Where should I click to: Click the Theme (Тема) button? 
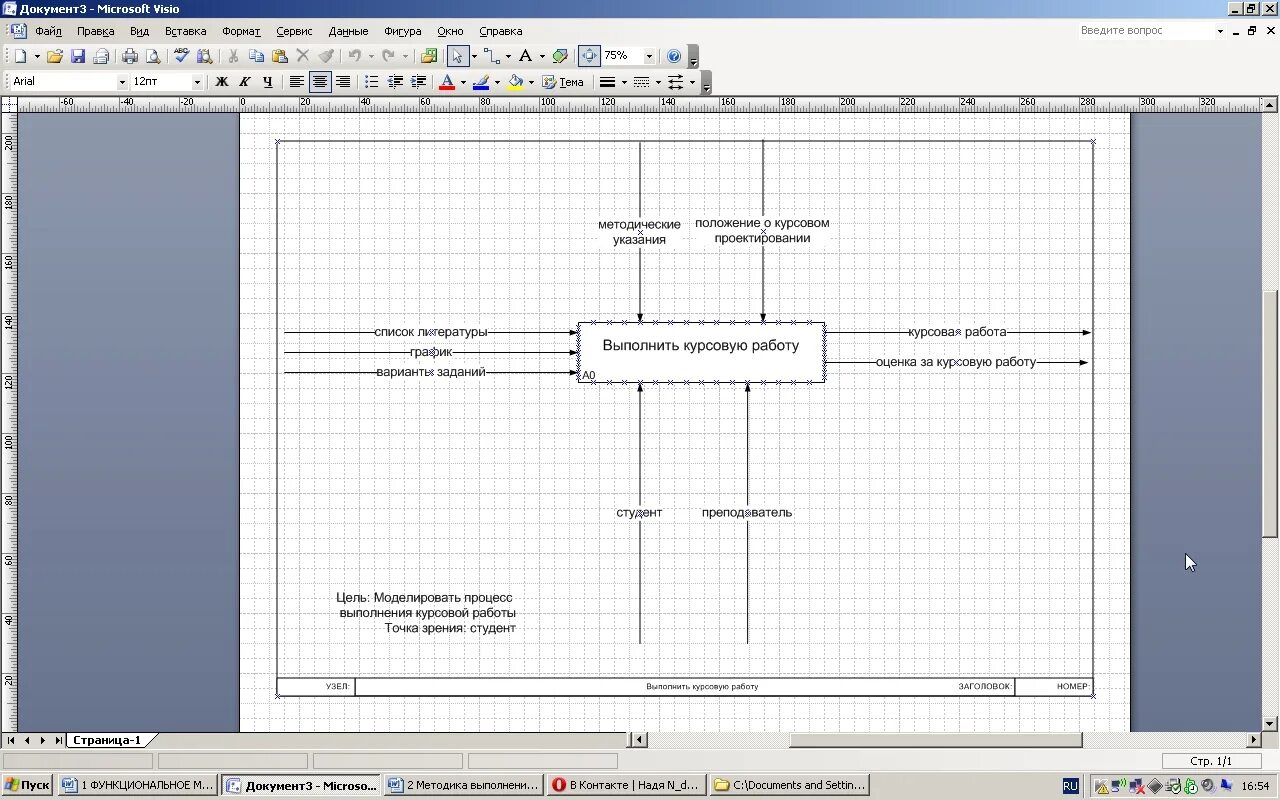[563, 82]
